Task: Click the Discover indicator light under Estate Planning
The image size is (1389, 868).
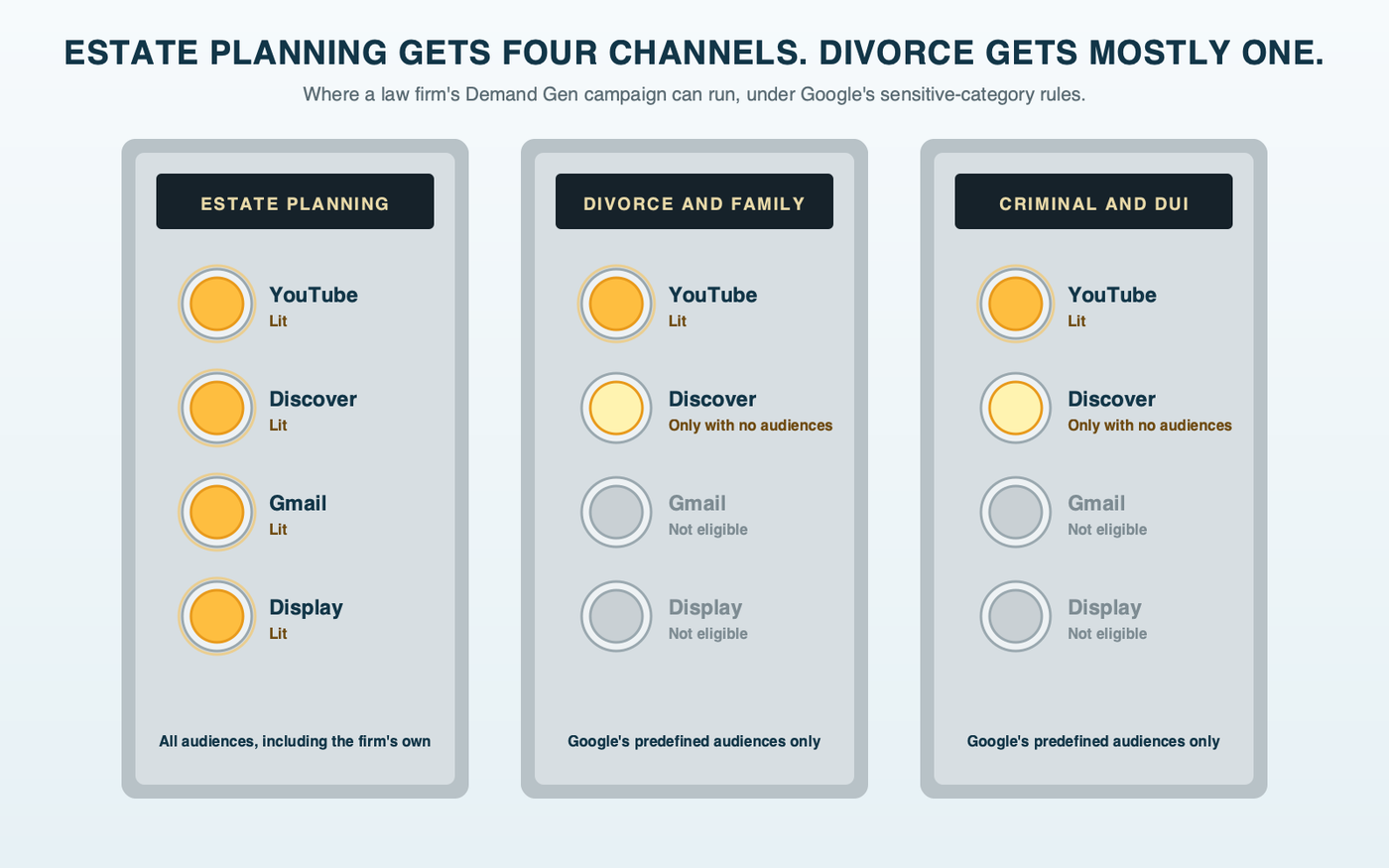Action: coord(217,408)
